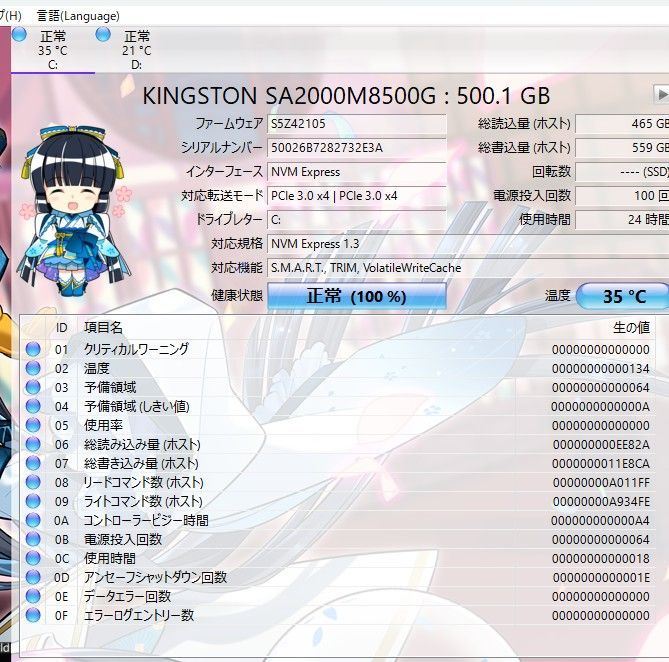Click status orb of row 08 リードコマンド数
The width and height of the screenshot is (669, 662).
[x=33, y=482]
